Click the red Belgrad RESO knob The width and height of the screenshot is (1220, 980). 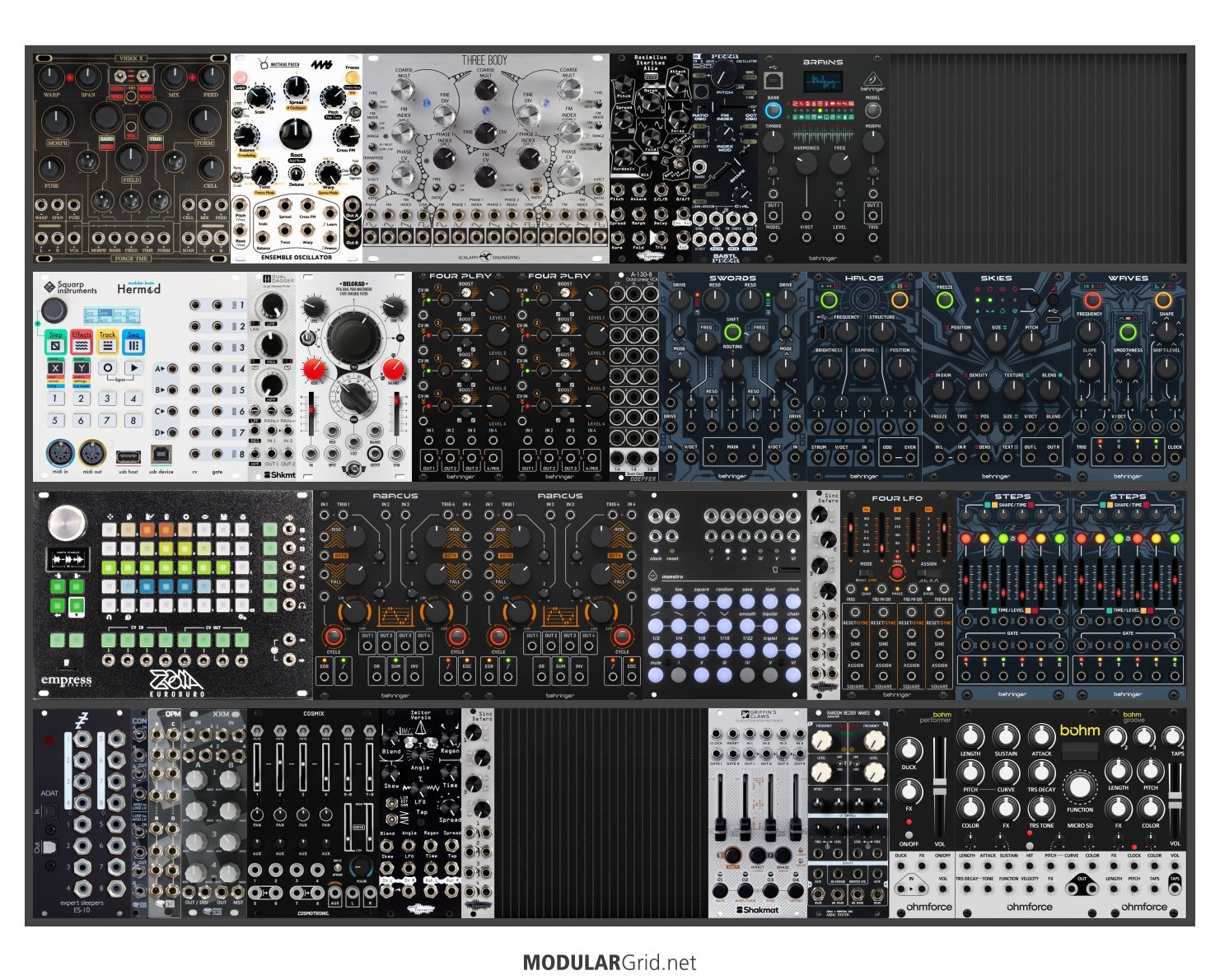(x=314, y=369)
